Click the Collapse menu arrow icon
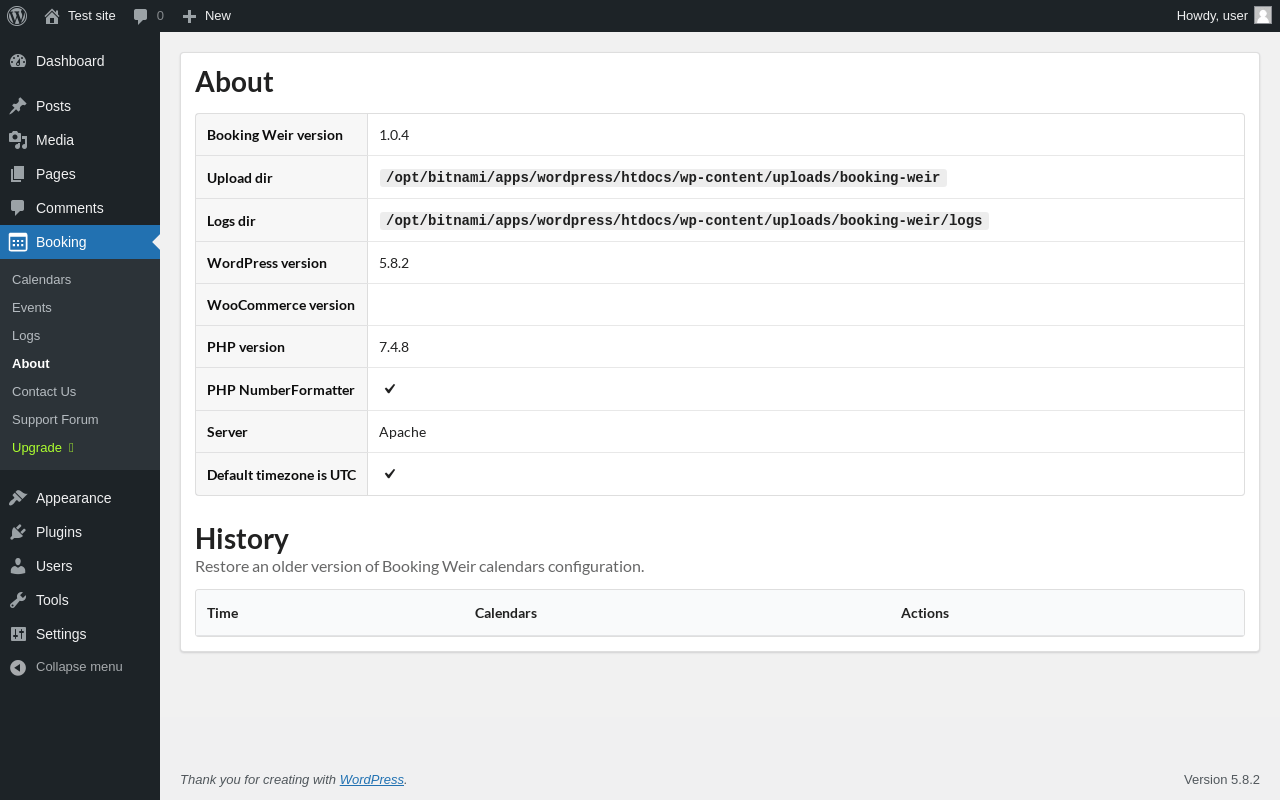Viewport: 1280px width, 800px height. pyautogui.click(x=18, y=667)
